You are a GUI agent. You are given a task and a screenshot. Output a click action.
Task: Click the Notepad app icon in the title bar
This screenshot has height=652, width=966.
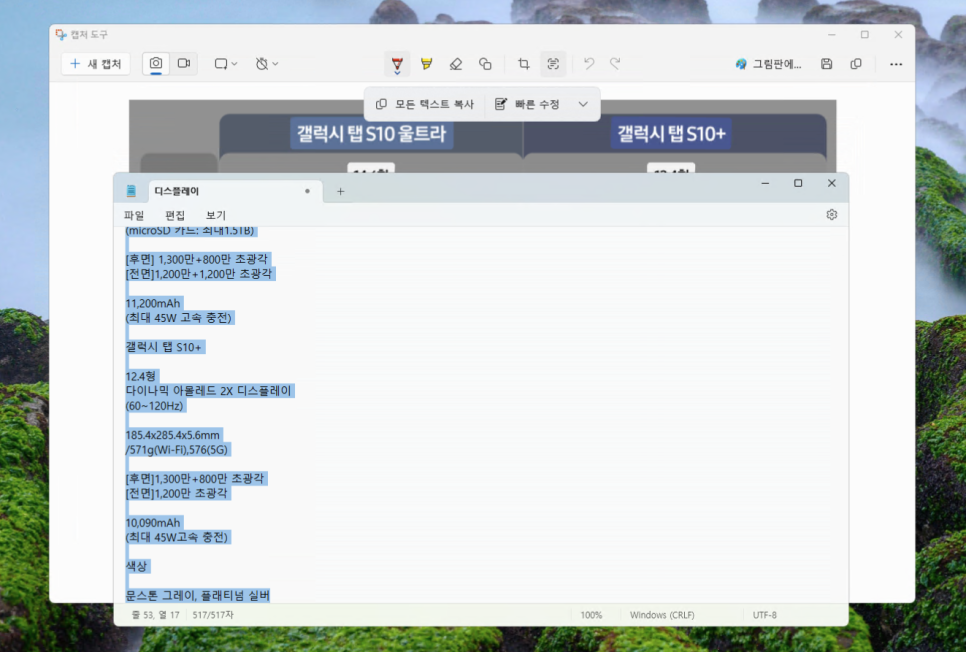tap(131, 191)
